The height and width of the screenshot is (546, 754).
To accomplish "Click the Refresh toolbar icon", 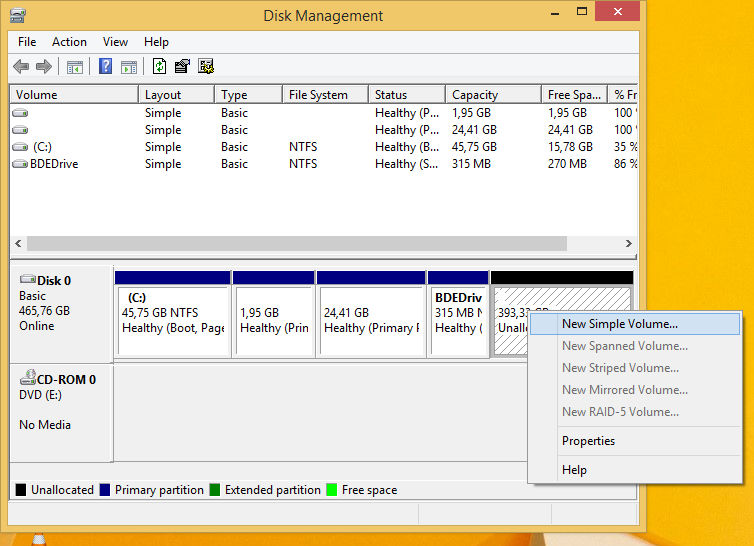I will click(x=159, y=66).
